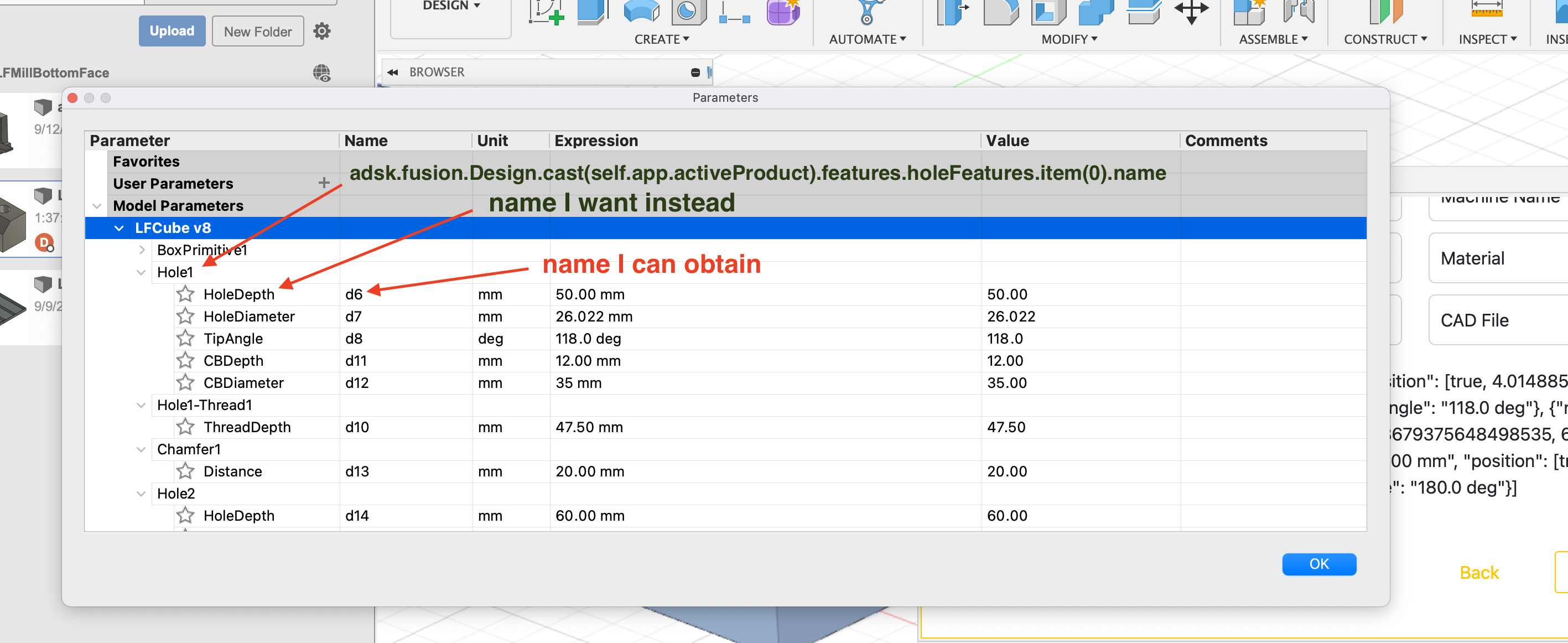Star the ThreadDepth parameter
Viewport: 1568px width, 643px height.
(185, 427)
